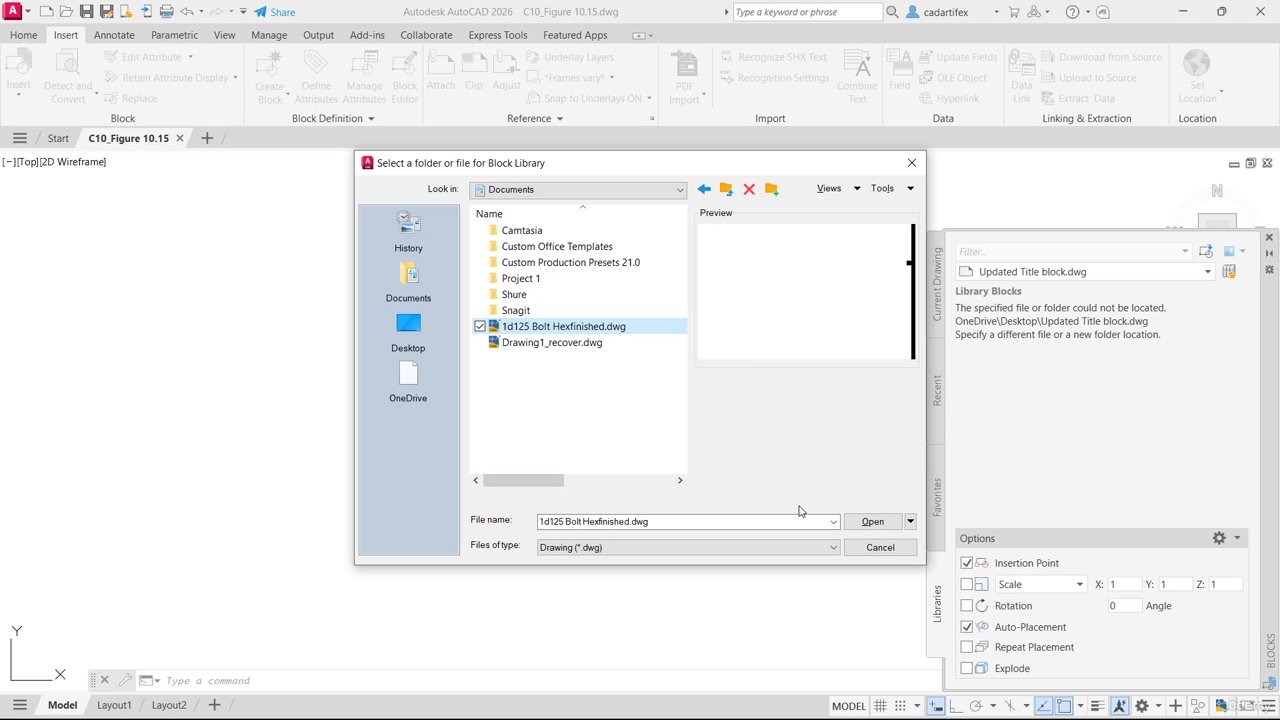Open the Options gear in Blocks palette
Screen dimensions: 1280x720
(1219, 538)
